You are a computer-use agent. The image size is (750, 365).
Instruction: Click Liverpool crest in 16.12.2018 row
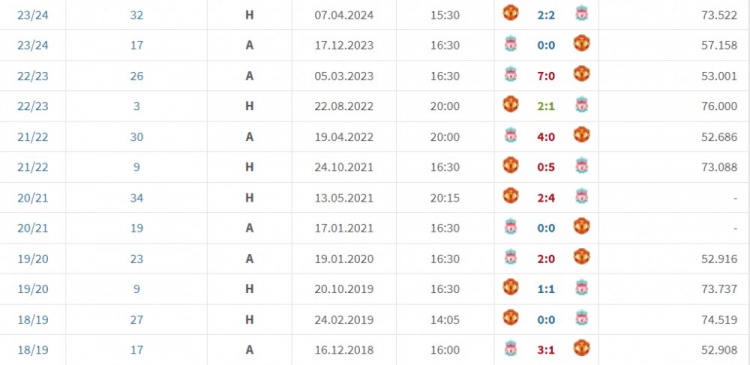[x=510, y=349]
